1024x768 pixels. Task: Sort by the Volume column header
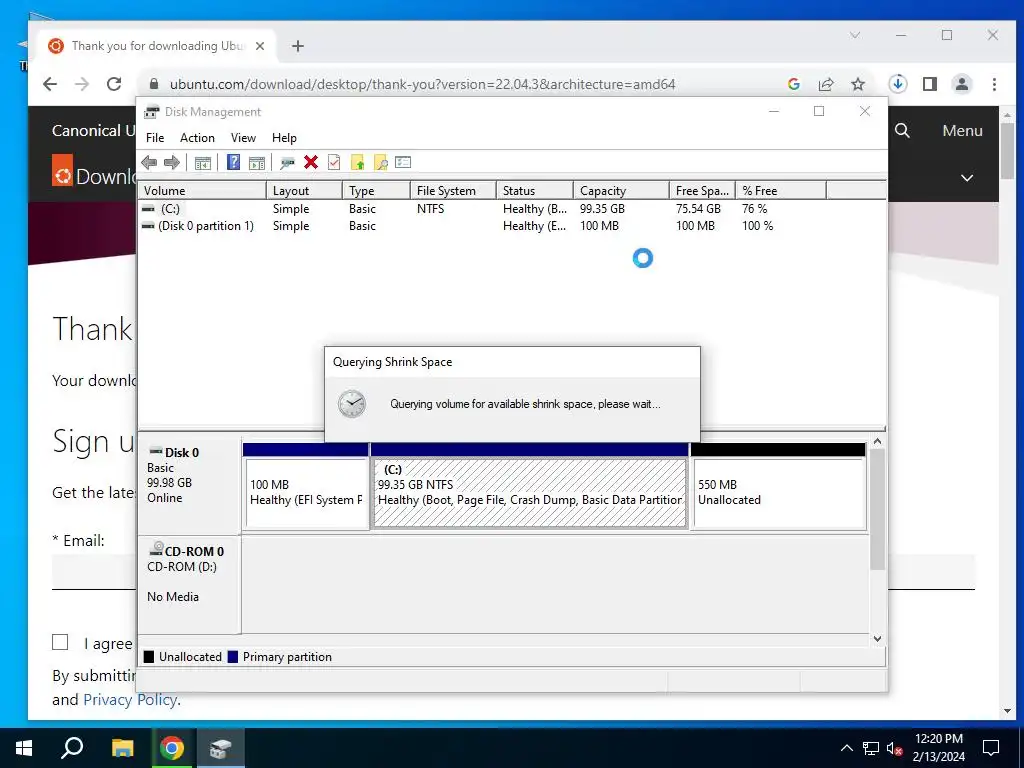[202, 191]
